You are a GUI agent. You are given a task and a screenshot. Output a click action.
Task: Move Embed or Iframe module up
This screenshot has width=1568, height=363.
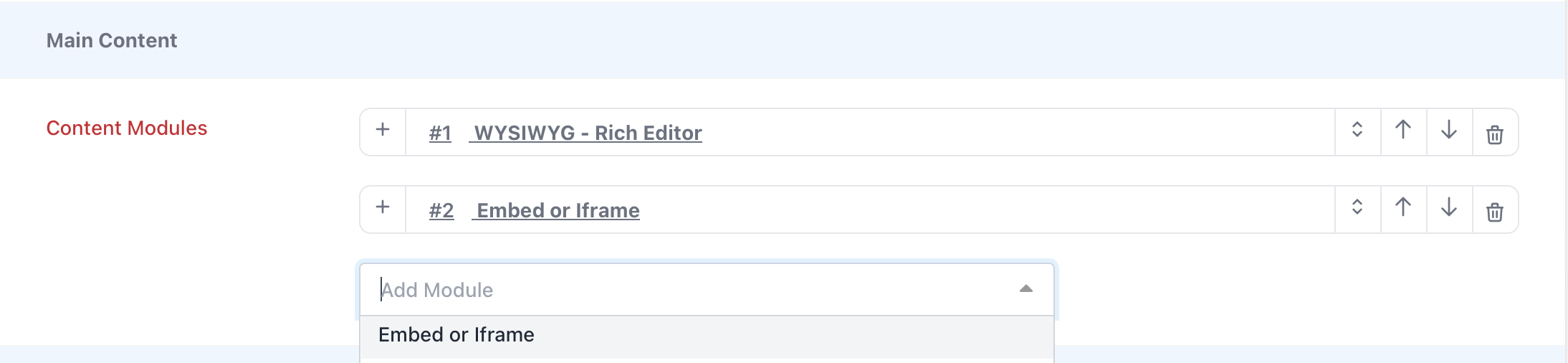(x=1403, y=208)
